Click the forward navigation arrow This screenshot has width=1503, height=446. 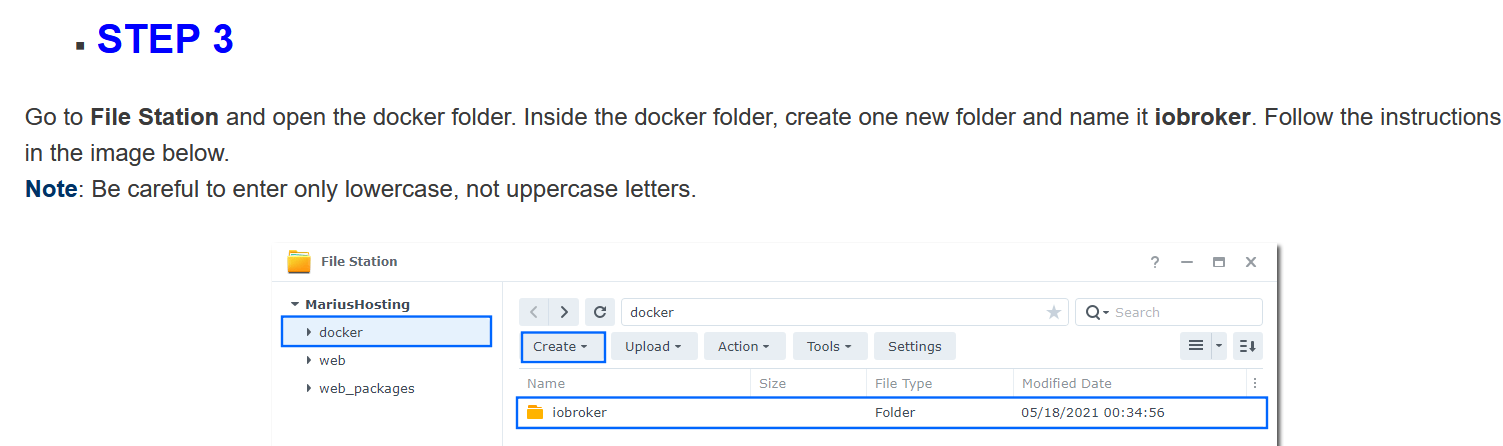coord(565,312)
